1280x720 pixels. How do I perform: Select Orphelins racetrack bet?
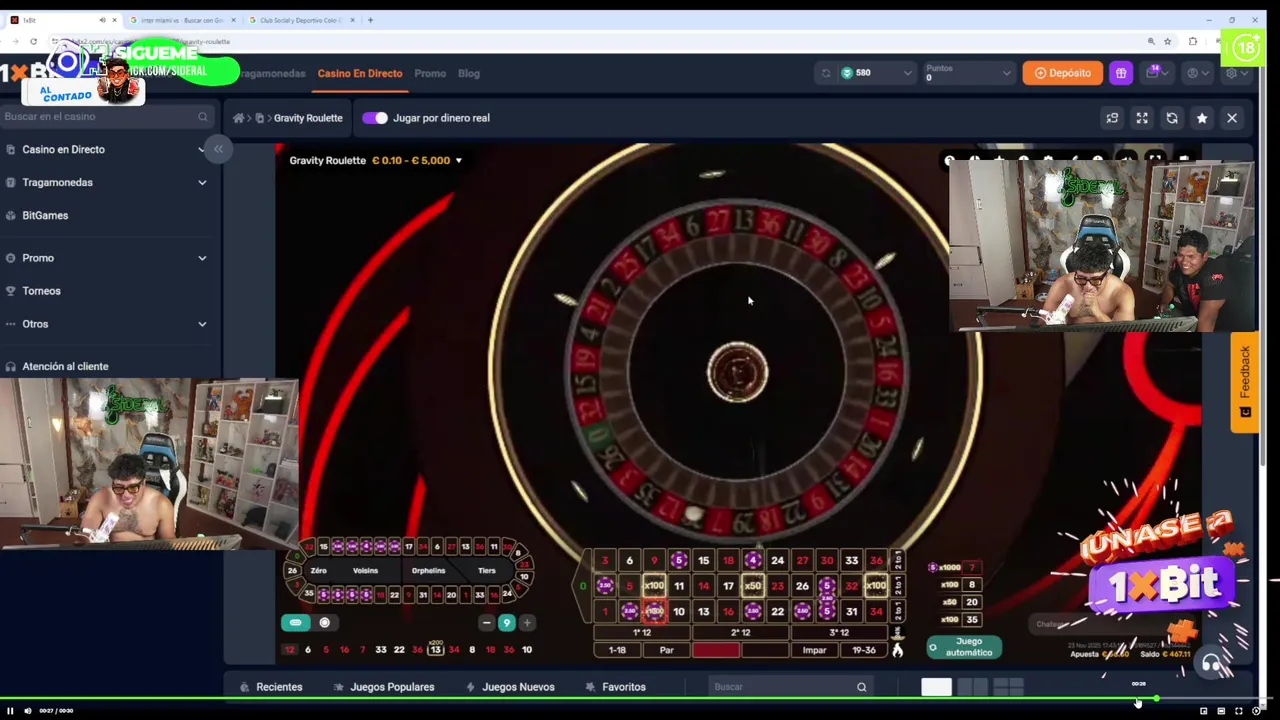(428, 571)
